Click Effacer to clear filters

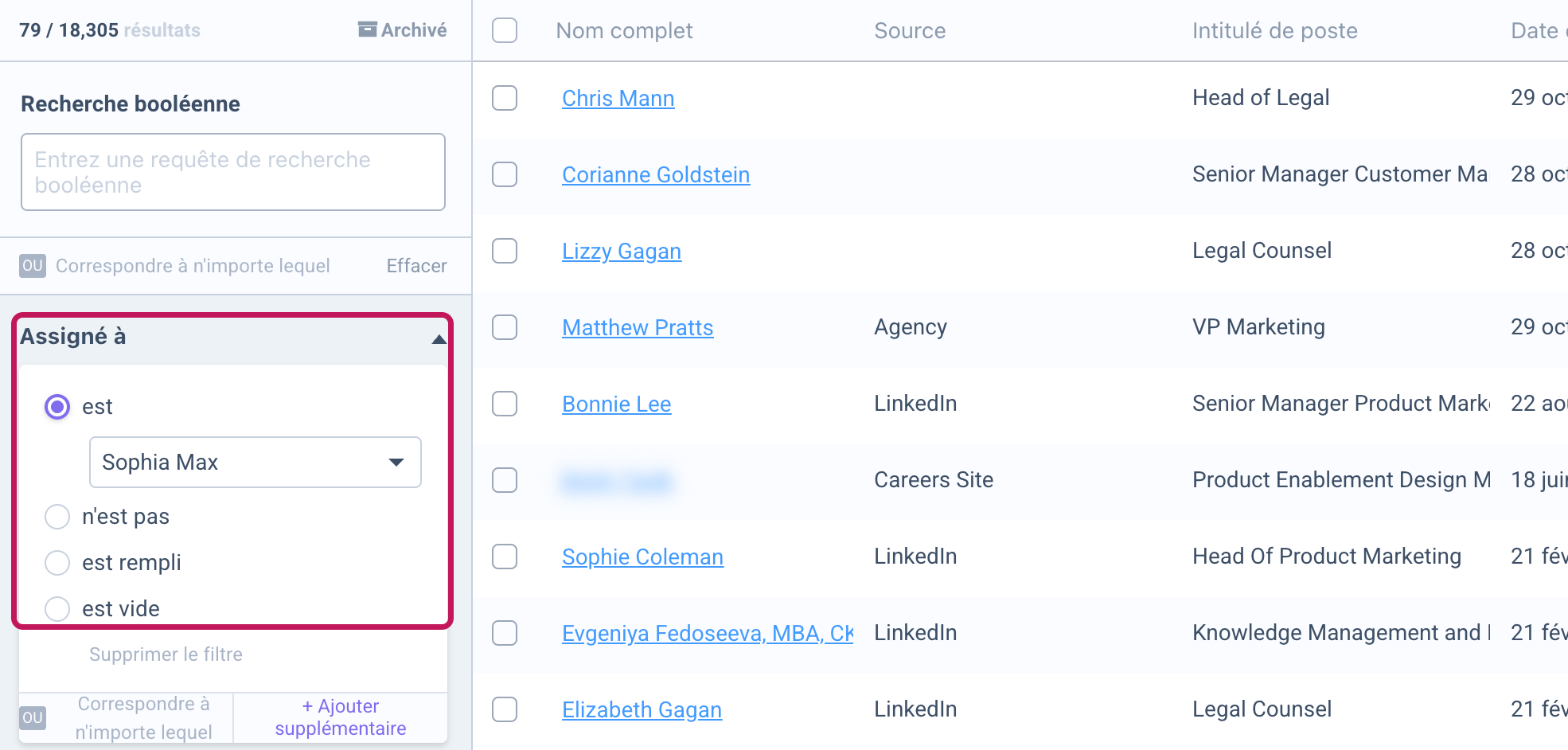click(417, 266)
